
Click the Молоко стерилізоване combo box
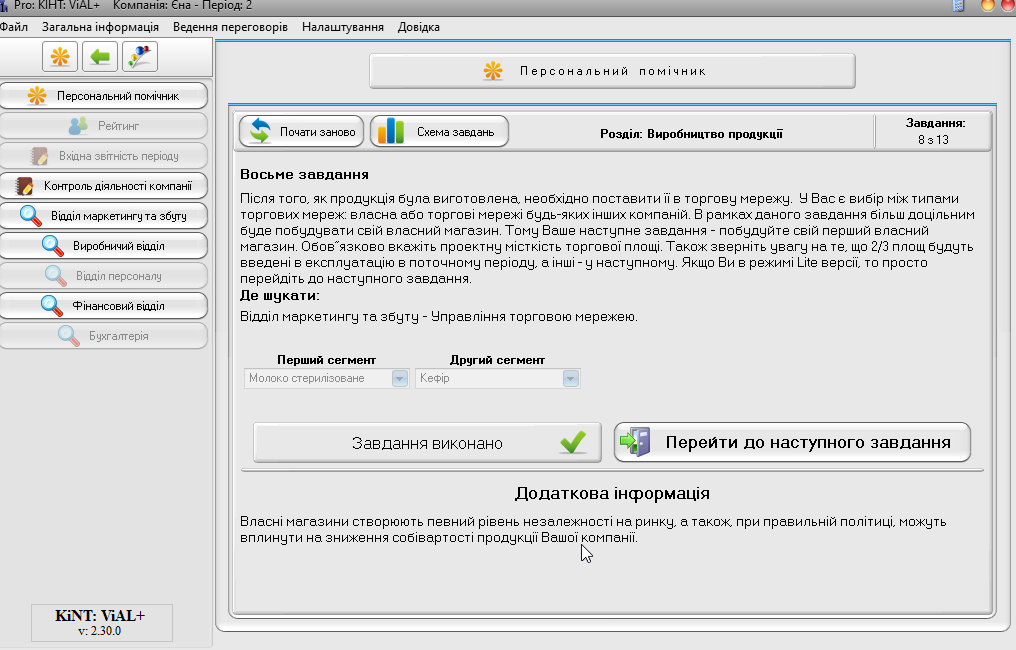tap(326, 378)
